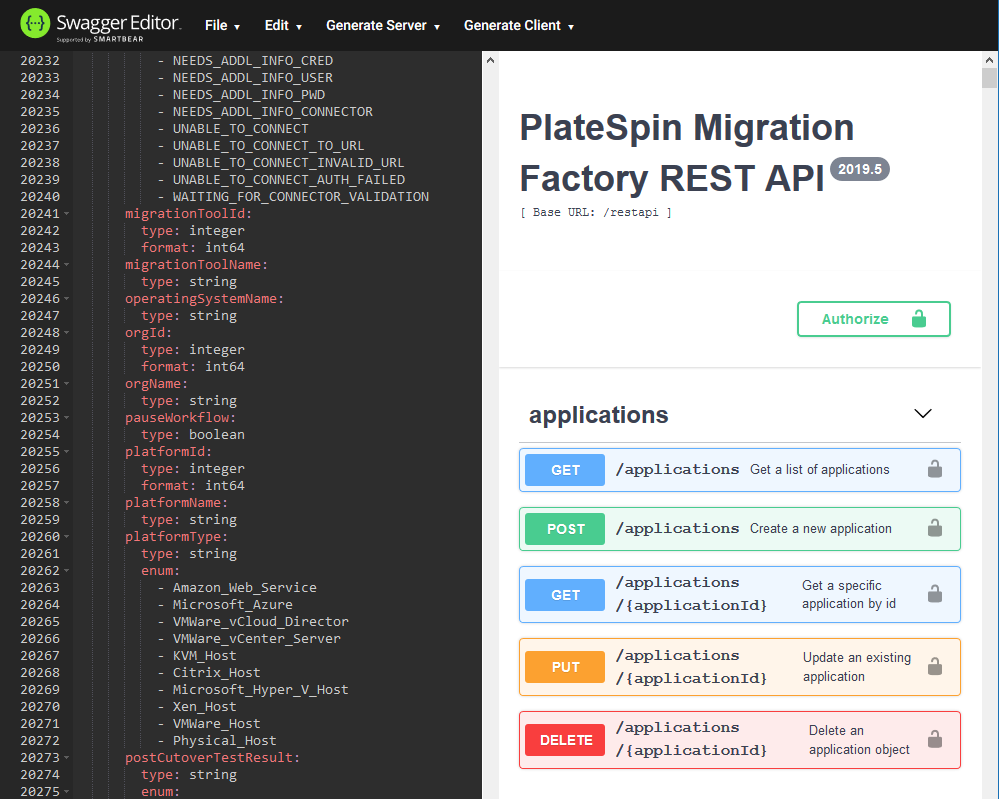Click lock icon on POST /applications row

pyautogui.click(x=934, y=529)
